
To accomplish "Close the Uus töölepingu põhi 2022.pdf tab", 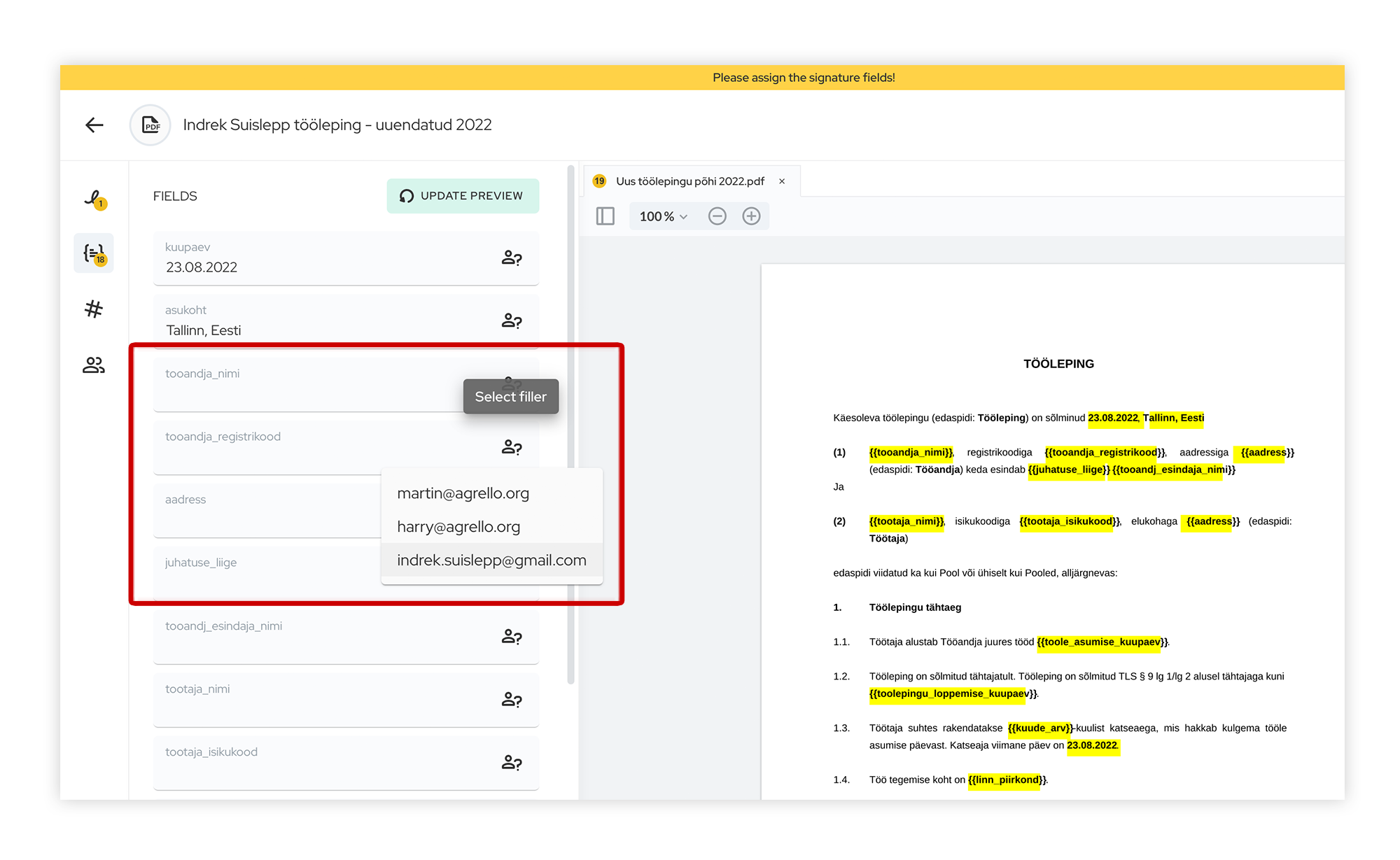I will [782, 181].
